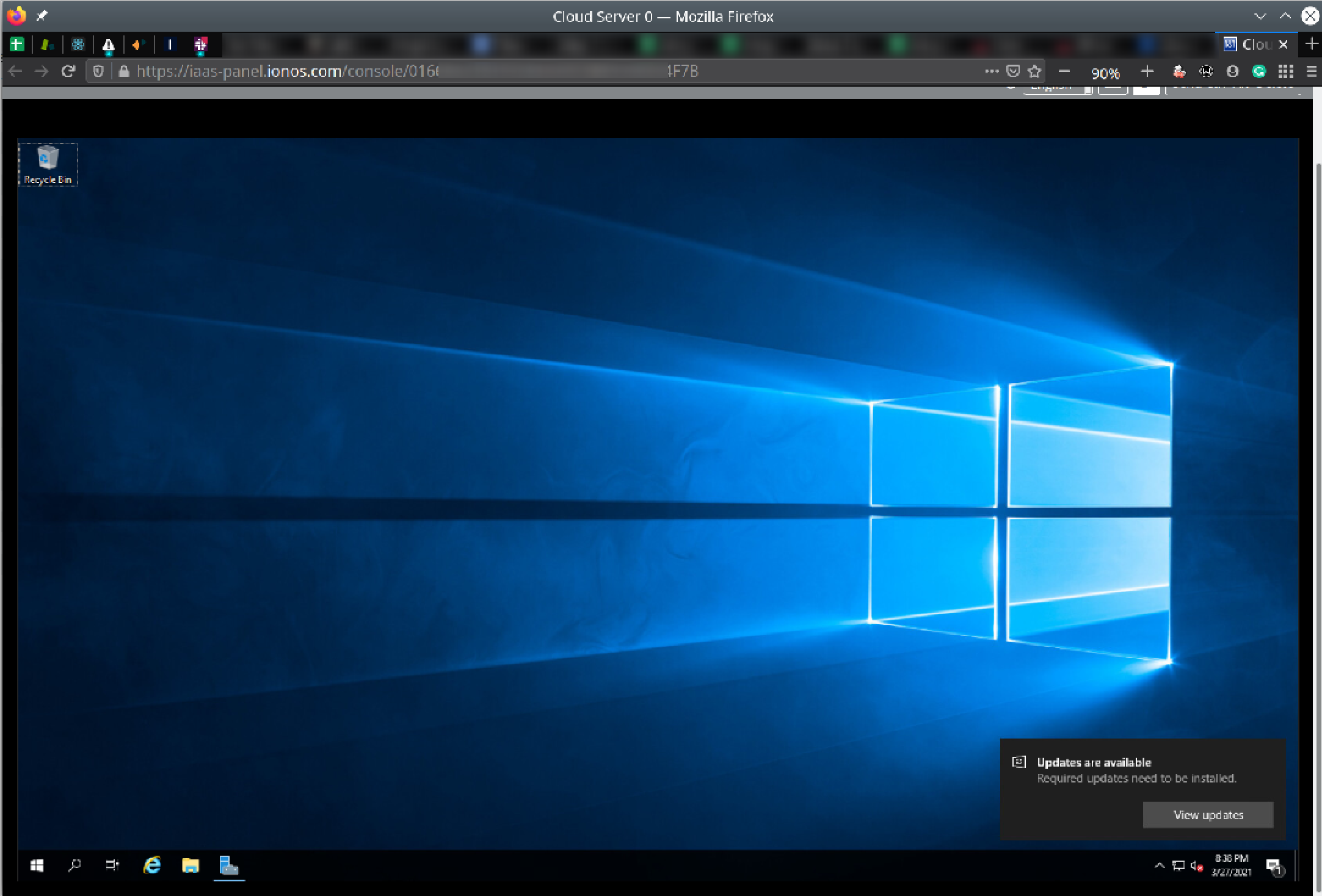Go back in Firefox
The image size is (1322, 896).
pyautogui.click(x=15, y=71)
